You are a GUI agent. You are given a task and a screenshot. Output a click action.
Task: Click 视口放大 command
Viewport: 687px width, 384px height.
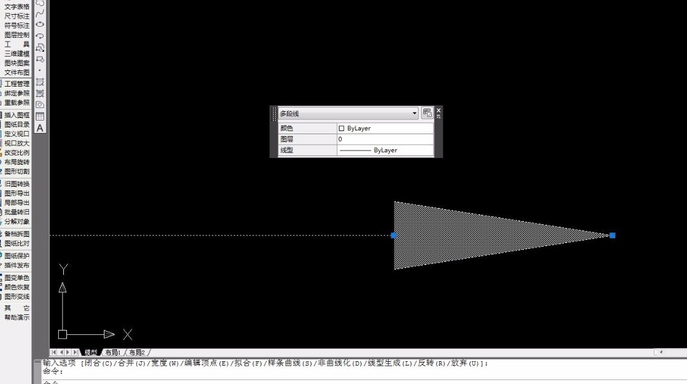(x=16, y=143)
